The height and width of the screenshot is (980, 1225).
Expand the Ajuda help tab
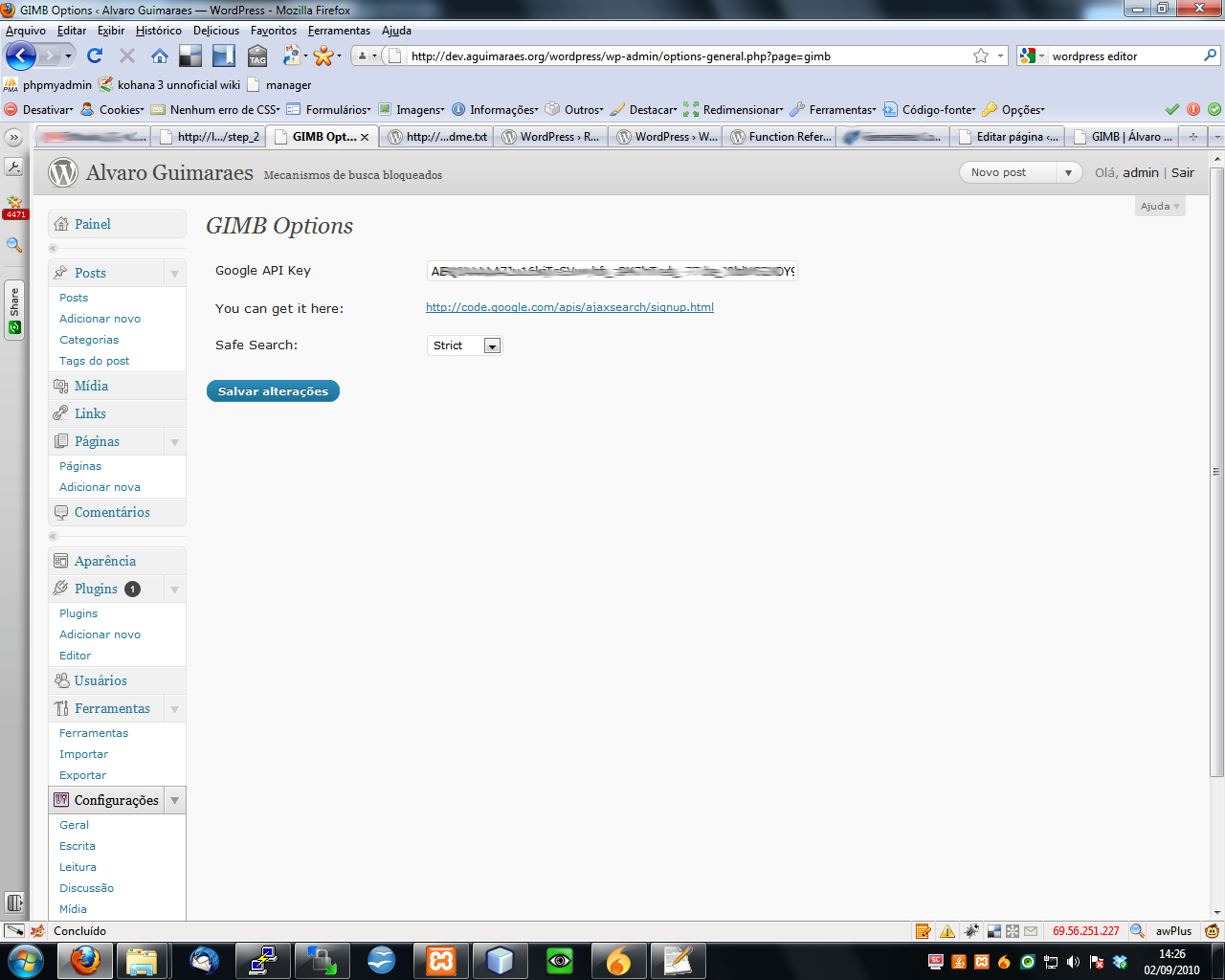pyautogui.click(x=1160, y=206)
